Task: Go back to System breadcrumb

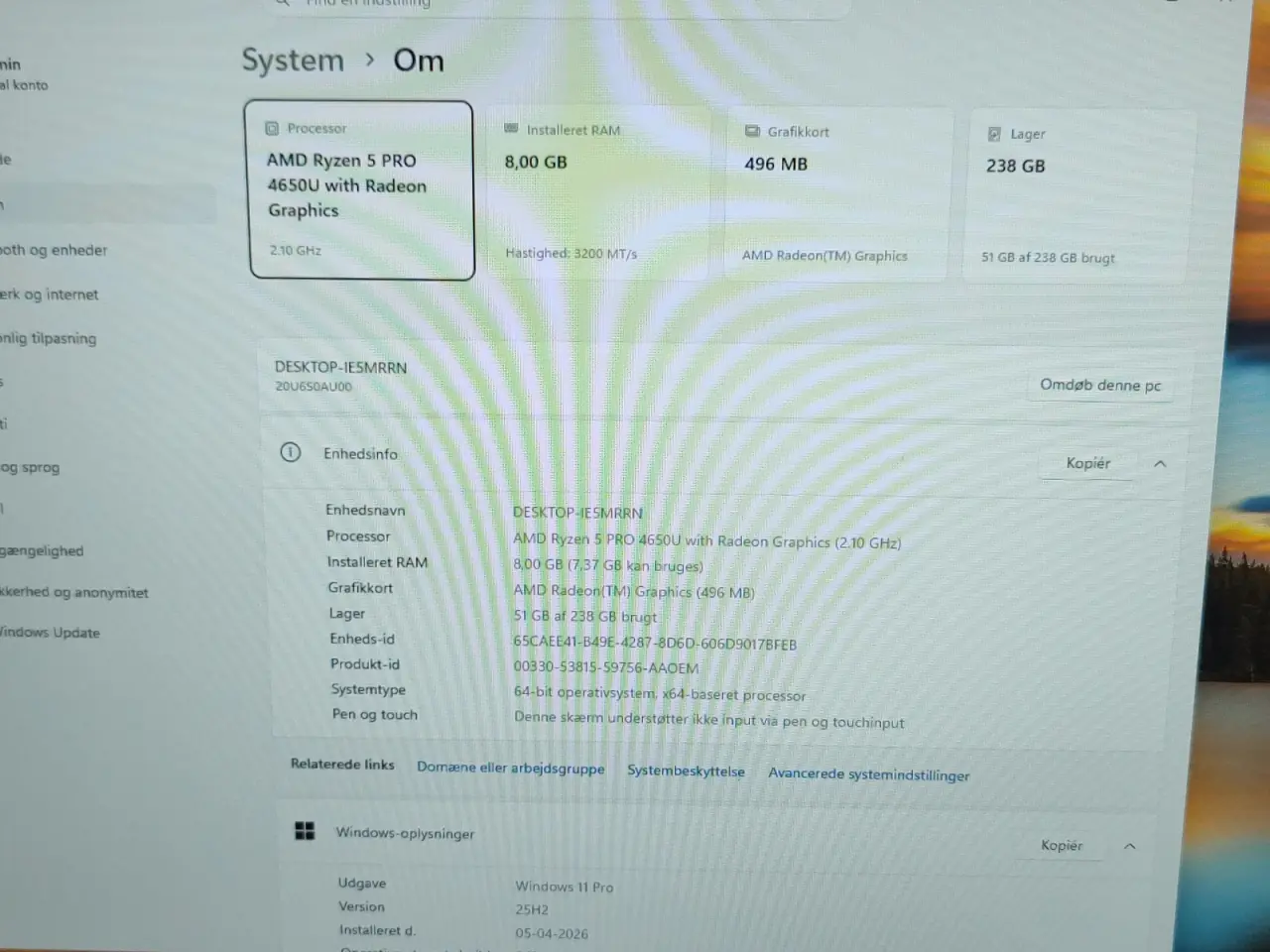Action: (293, 60)
